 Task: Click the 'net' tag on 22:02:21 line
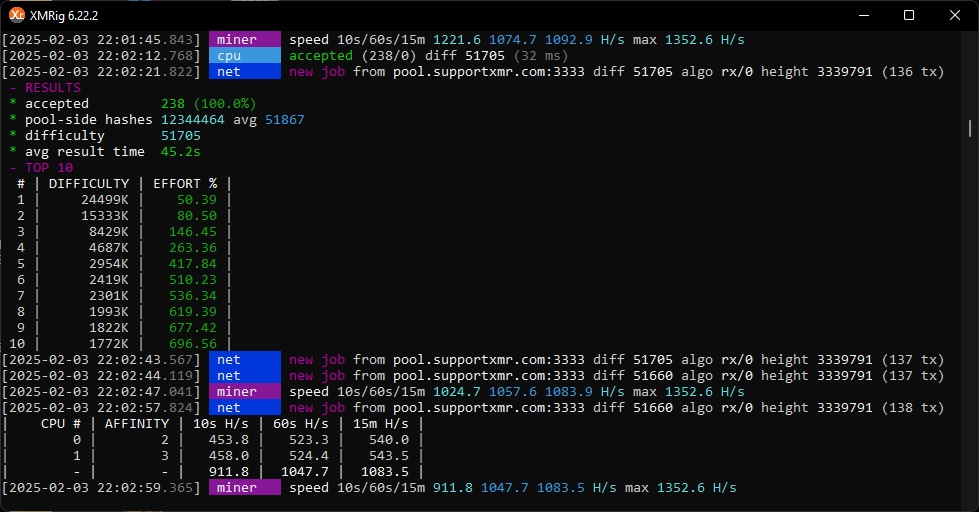245,72
